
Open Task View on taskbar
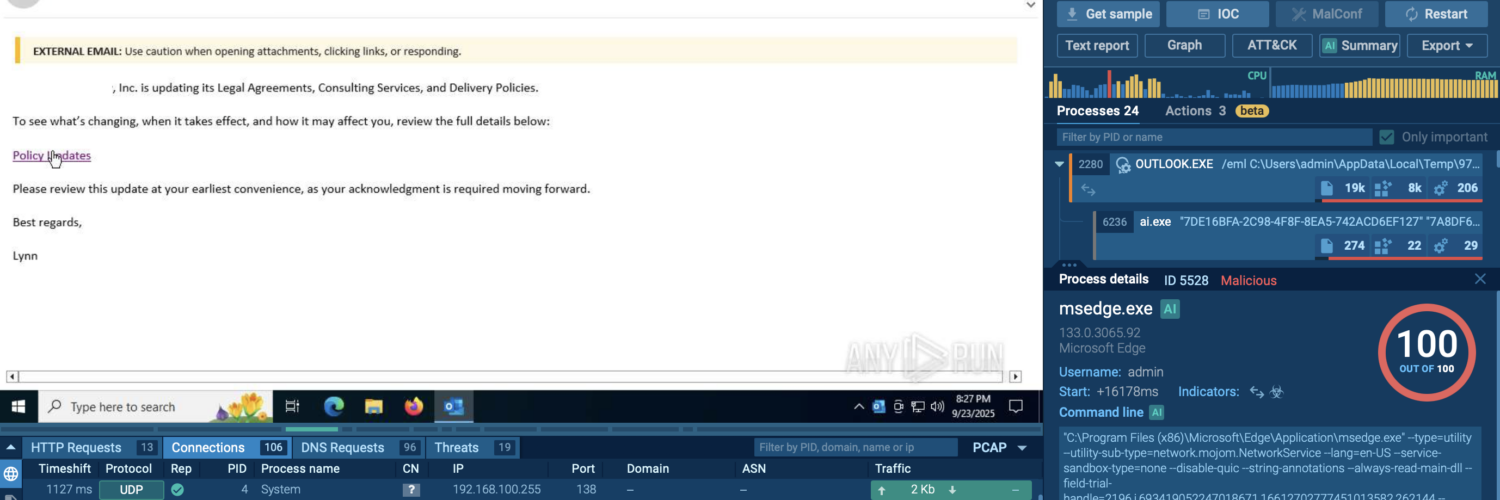[x=292, y=407]
